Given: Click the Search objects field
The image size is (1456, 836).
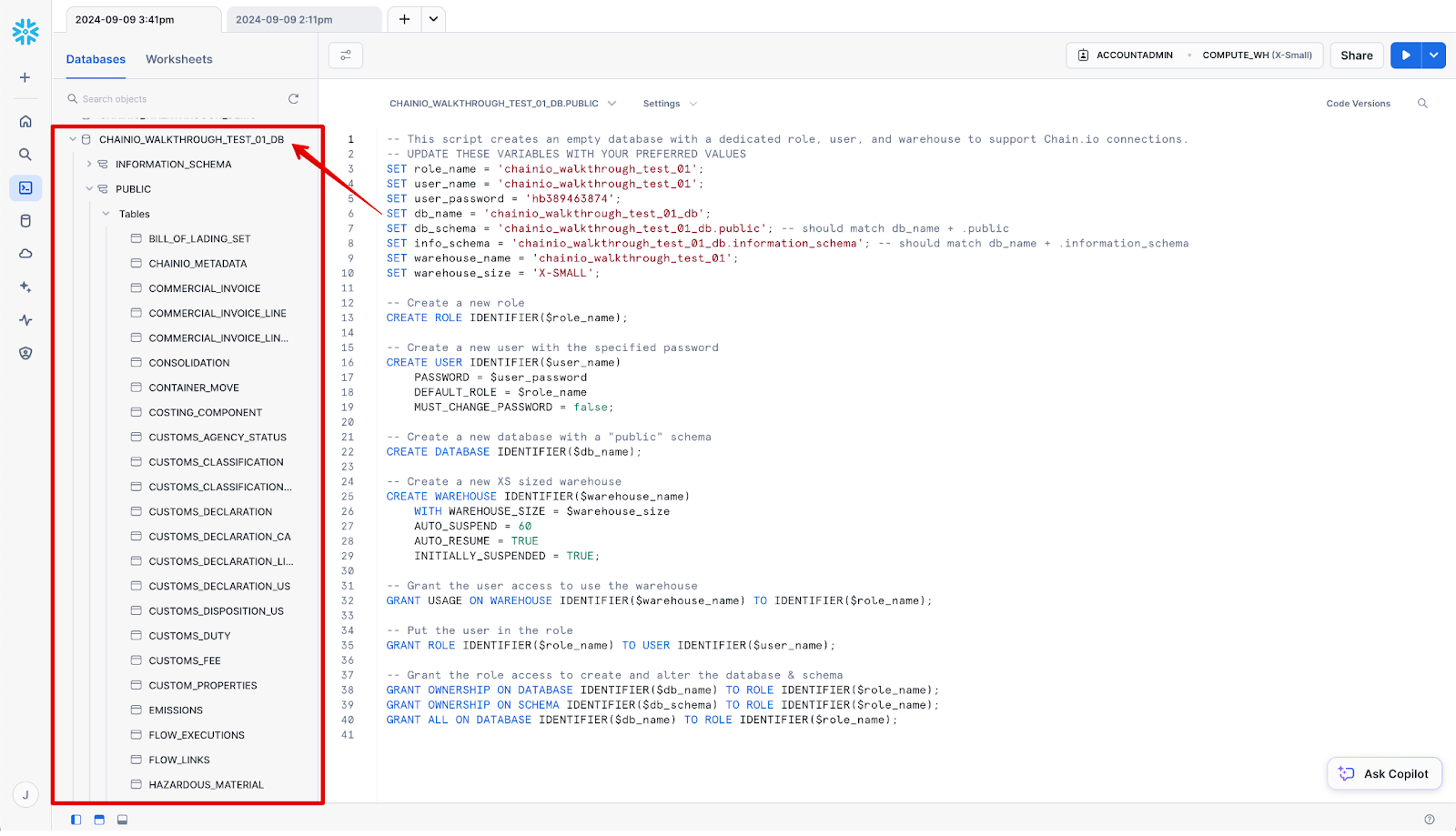Looking at the screenshot, I should 173,99.
